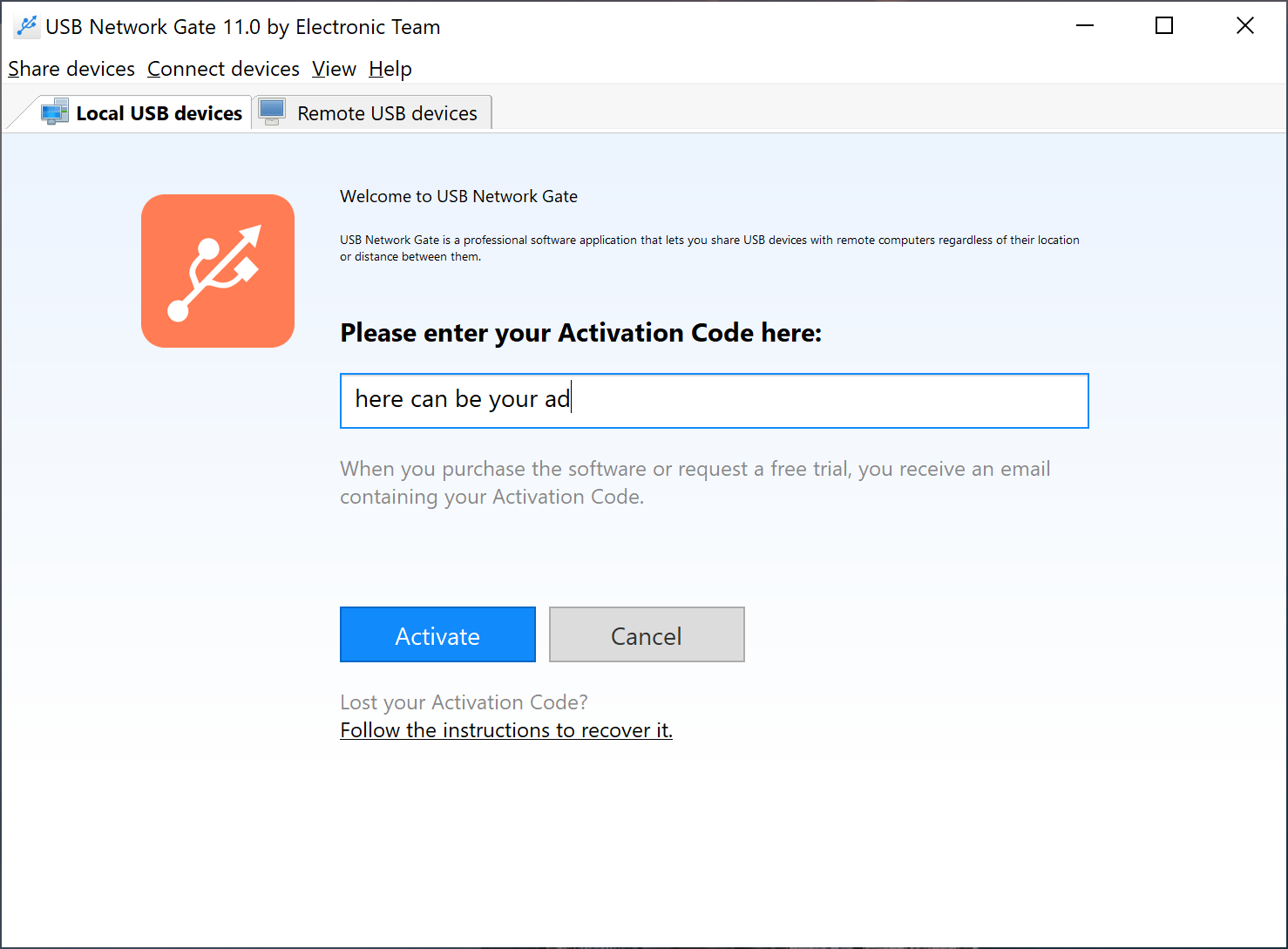This screenshot has width=1288, height=949.
Task: Click the orange USB Network Gate logo
Action: point(218,271)
